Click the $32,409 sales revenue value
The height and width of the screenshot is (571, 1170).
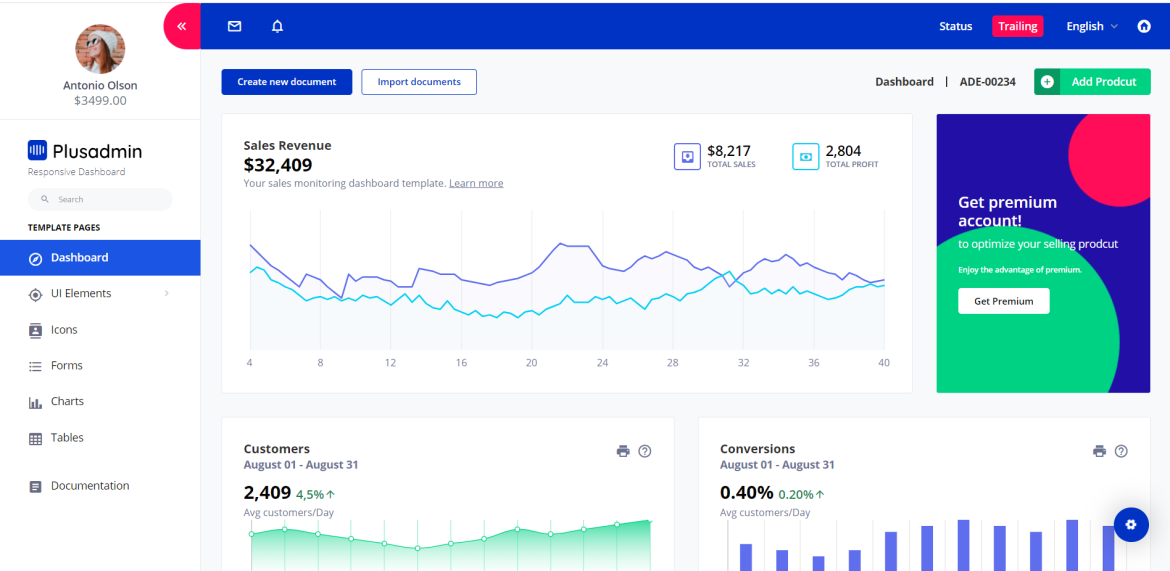pos(278,165)
